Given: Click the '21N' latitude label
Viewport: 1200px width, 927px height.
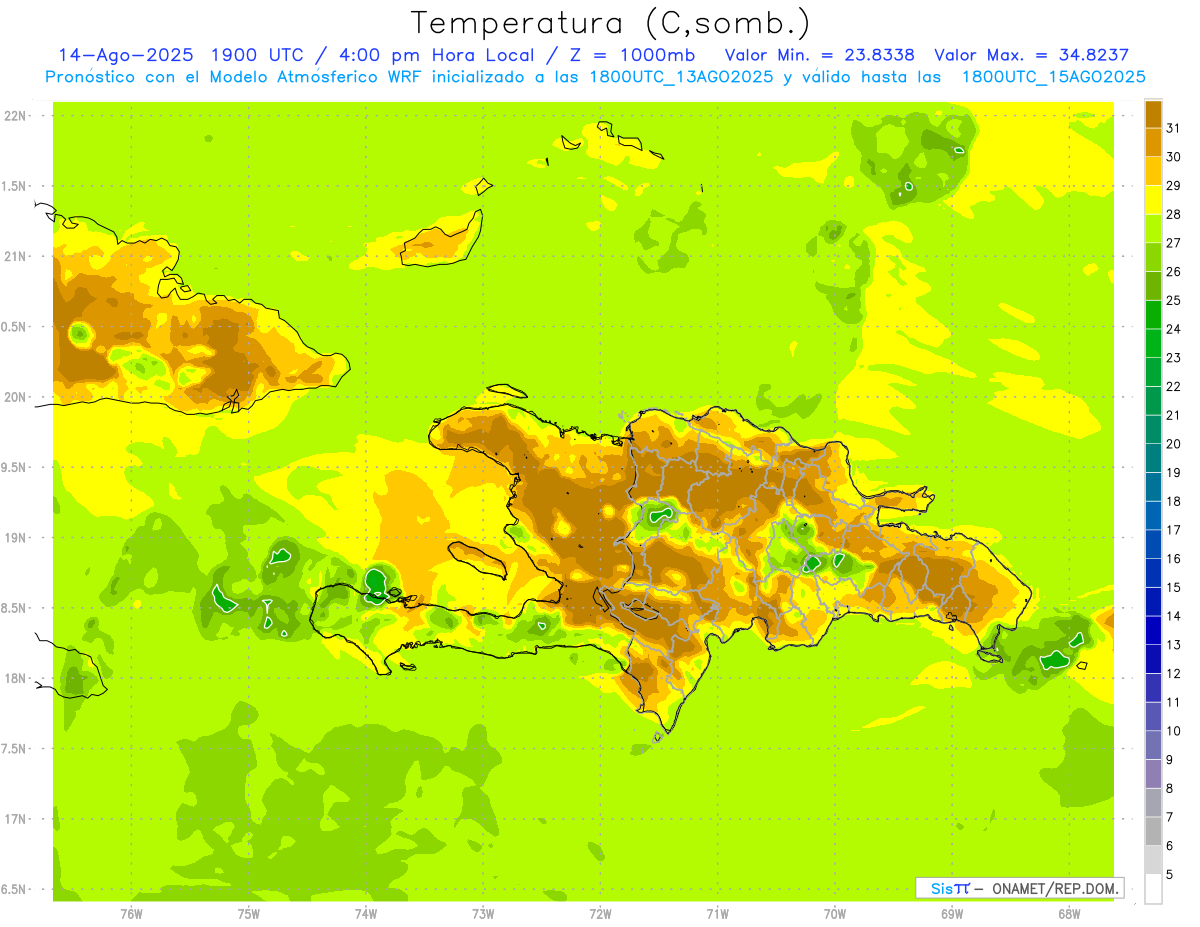Looking at the screenshot, I should coord(15,256).
